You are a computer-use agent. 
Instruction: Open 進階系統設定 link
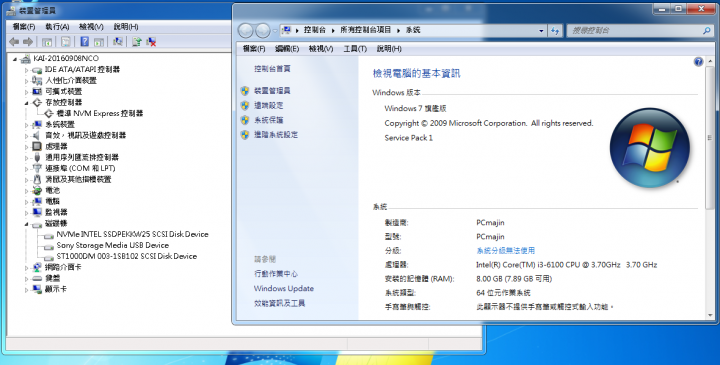tap(276, 135)
